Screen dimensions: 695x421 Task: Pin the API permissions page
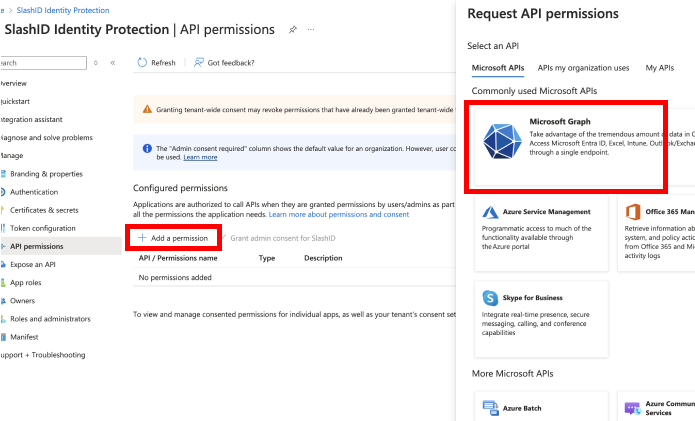coord(293,30)
